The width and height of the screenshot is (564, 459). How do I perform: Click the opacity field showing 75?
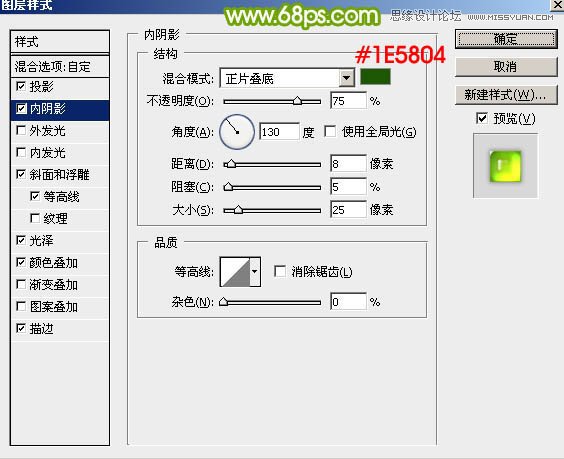(x=348, y=101)
